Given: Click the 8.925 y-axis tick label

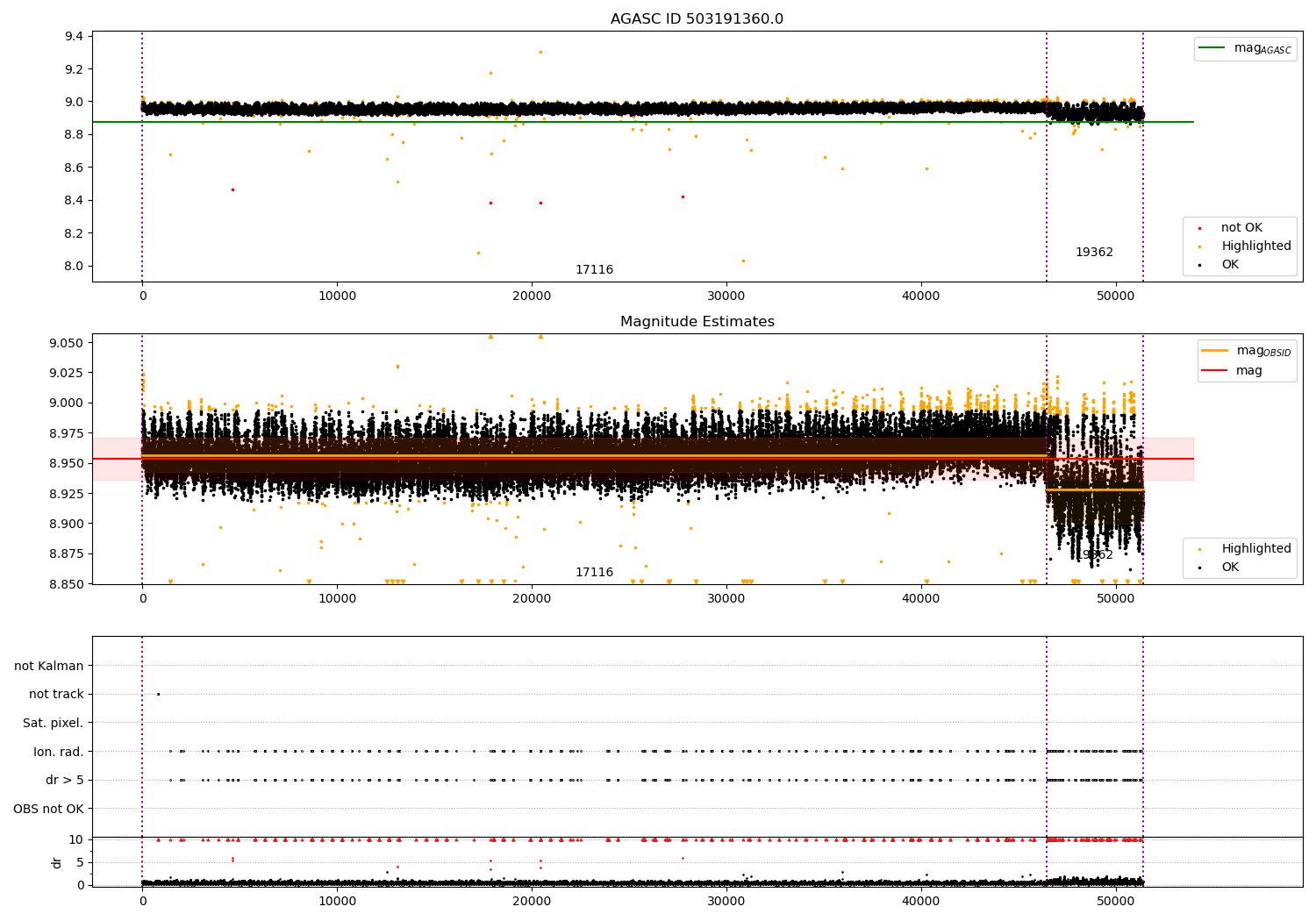Looking at the screenshot, I should pyautogui.click(x=66, y=494).
